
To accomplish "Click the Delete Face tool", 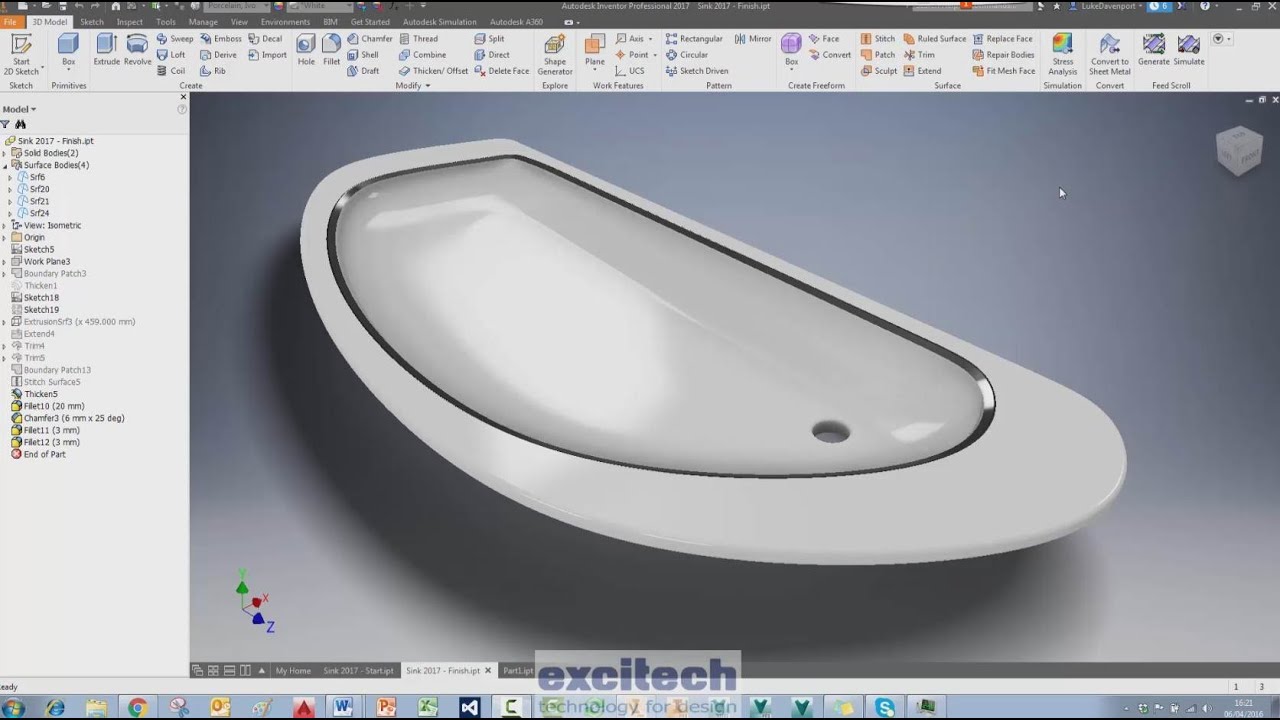I will [x=502, y=71].
